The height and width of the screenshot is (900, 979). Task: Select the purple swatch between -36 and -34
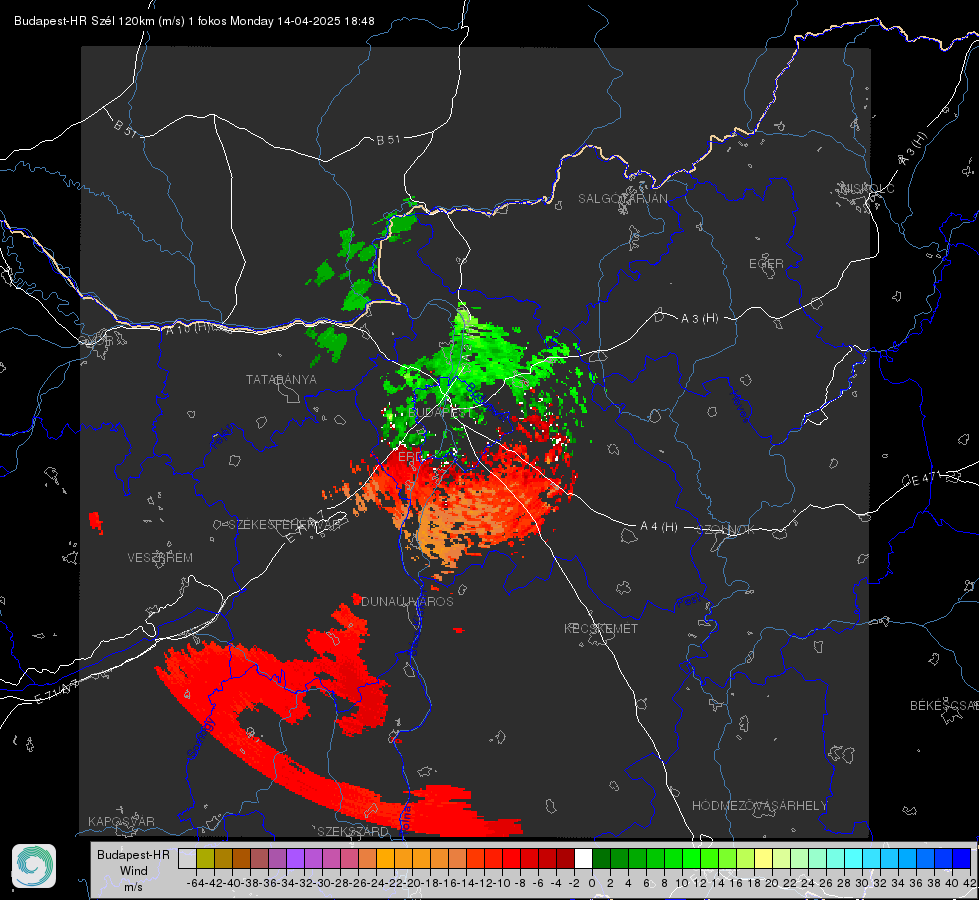point(277,858)
